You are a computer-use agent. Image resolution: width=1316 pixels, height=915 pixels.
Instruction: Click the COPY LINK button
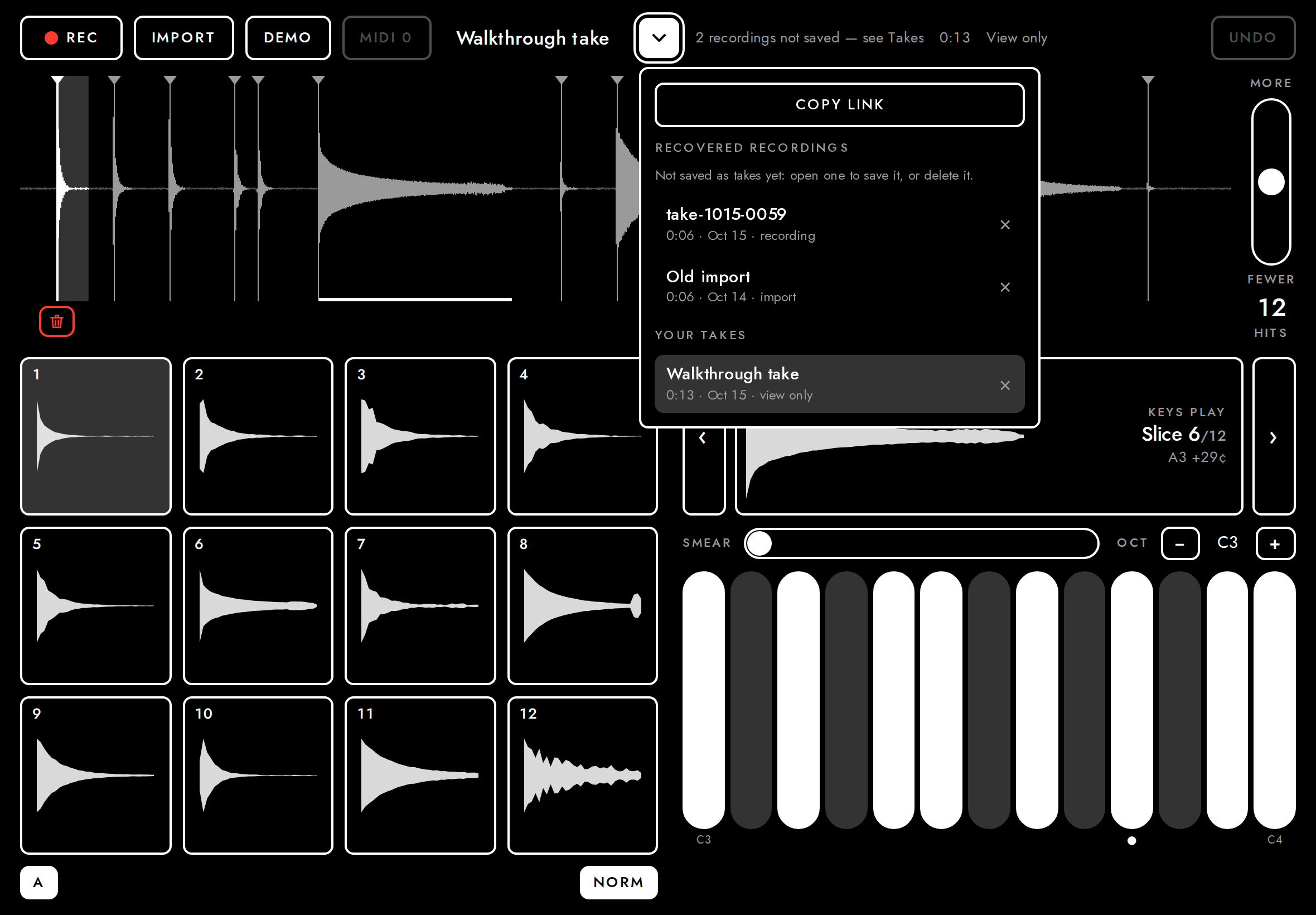point(839,104)
